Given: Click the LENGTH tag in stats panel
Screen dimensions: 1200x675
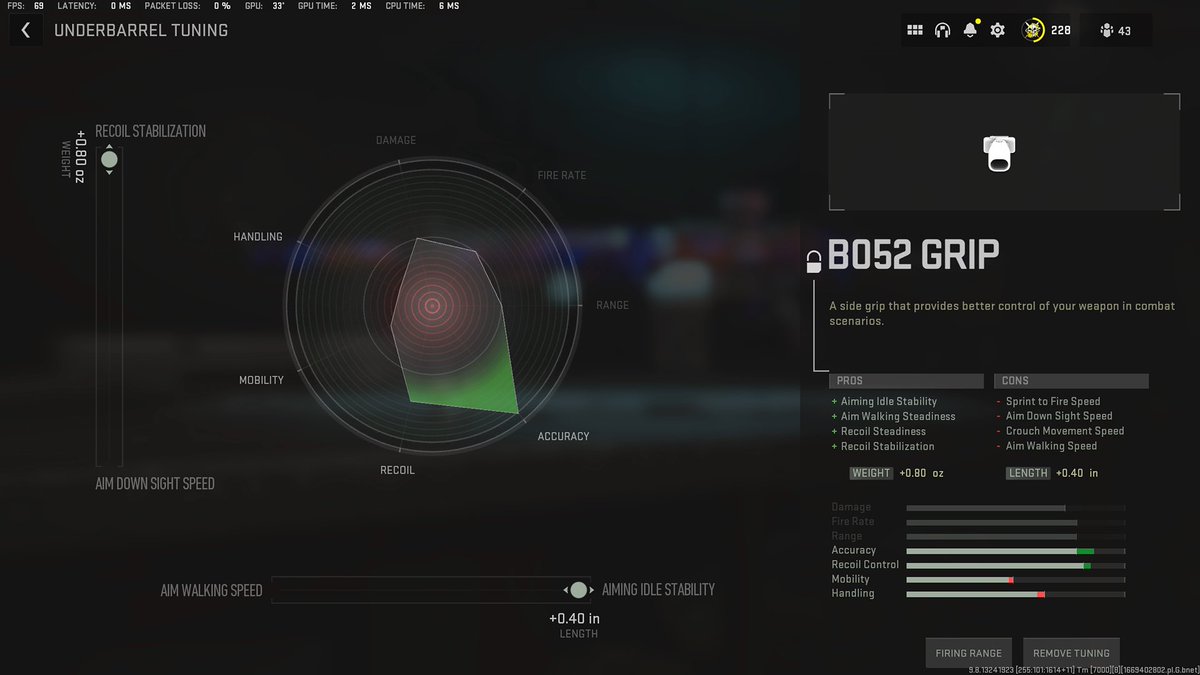Looking at the screenshot, I should 1028,473.
